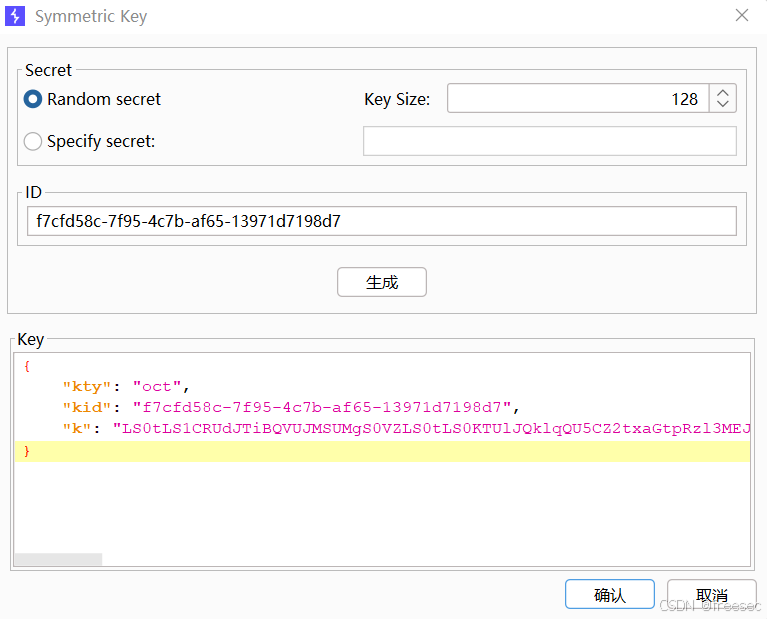Click the lightning bolt app icon
The height and width of the screenshot is (619, 767).
(15, 16)
